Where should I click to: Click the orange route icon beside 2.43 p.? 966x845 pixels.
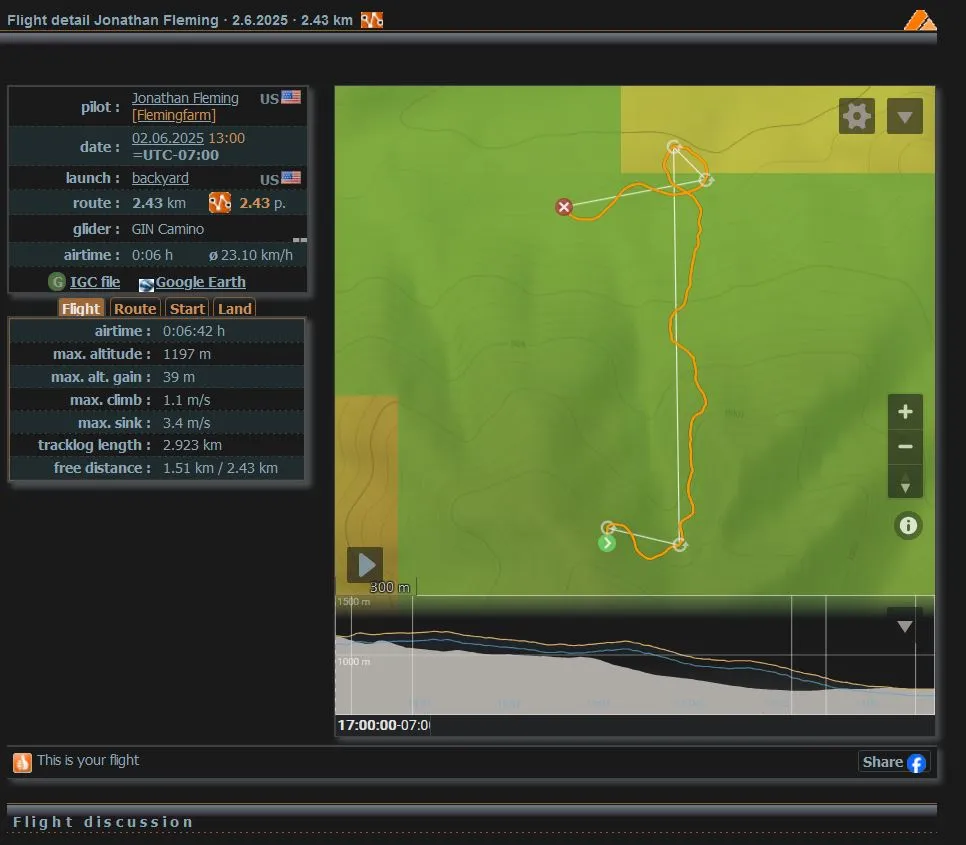tap(220, 203)
